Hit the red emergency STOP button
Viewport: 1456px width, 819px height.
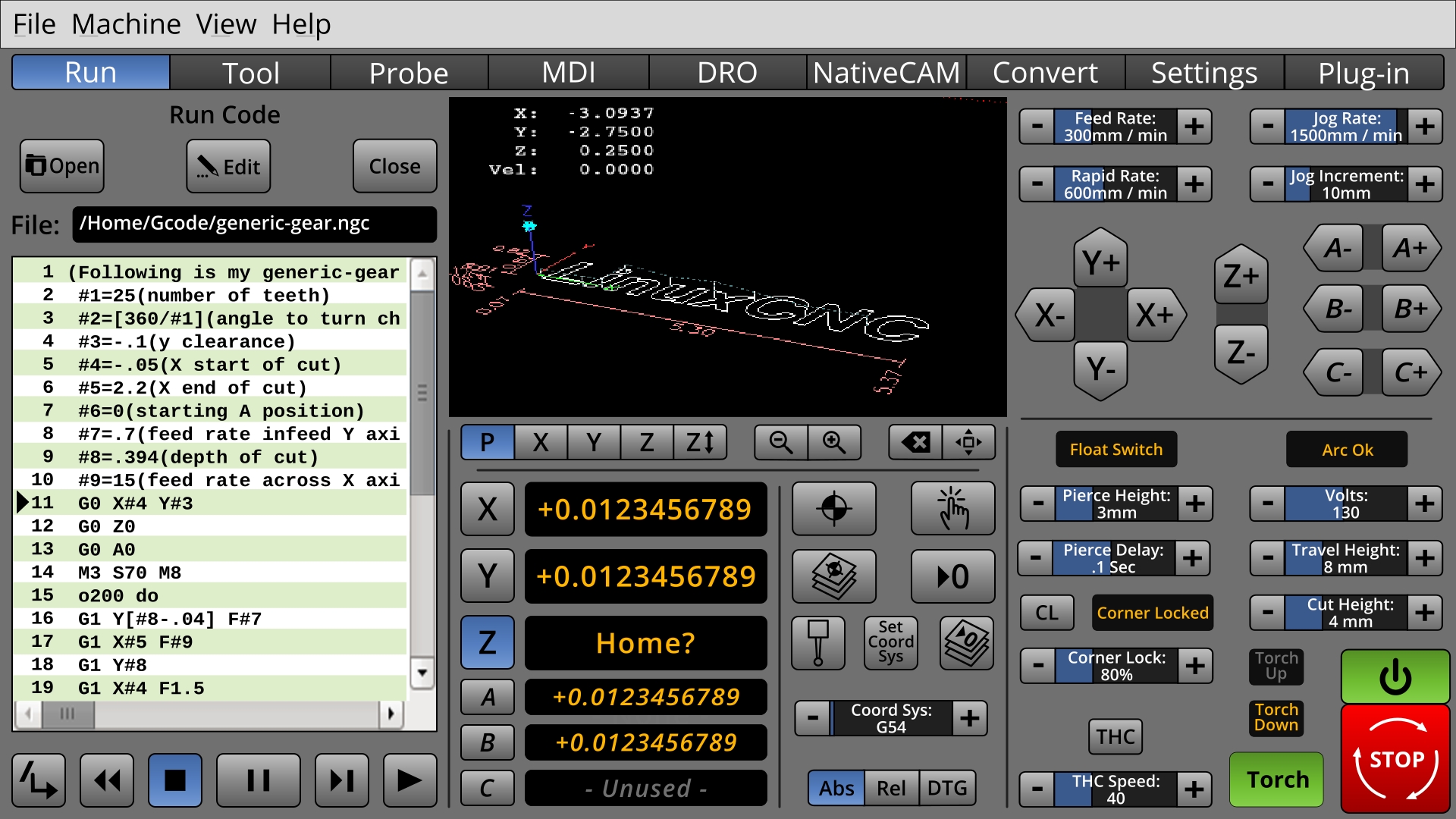1395,758
